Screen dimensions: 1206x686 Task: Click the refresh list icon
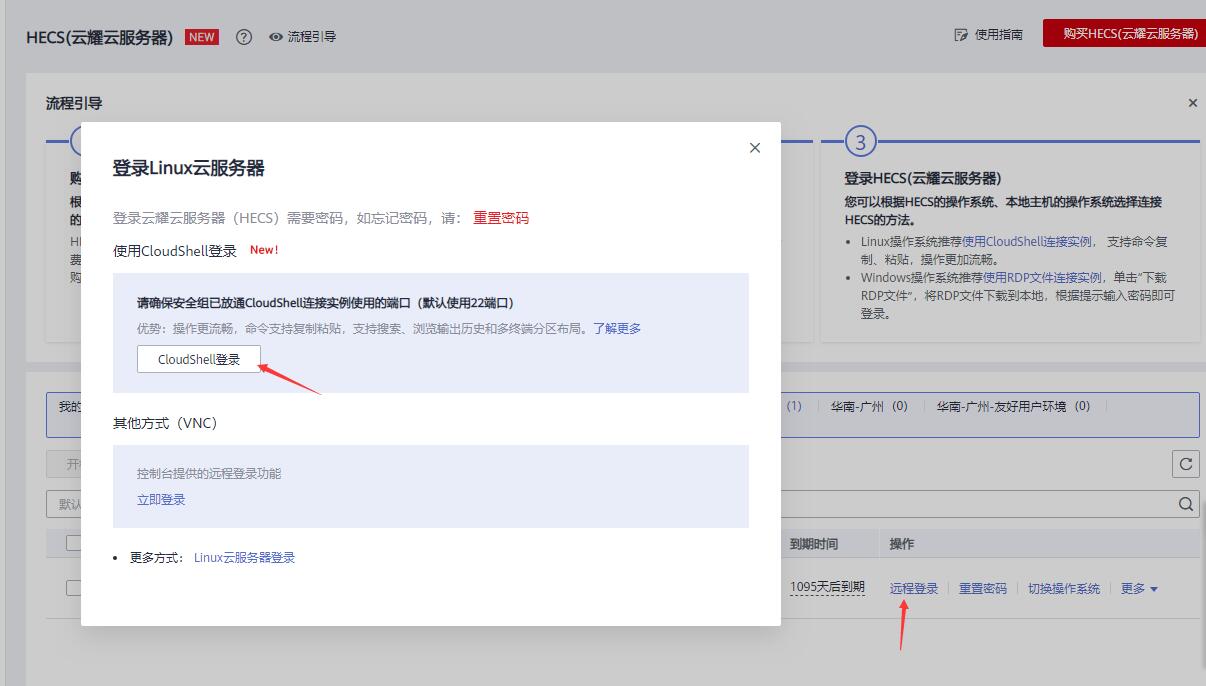1185,464
